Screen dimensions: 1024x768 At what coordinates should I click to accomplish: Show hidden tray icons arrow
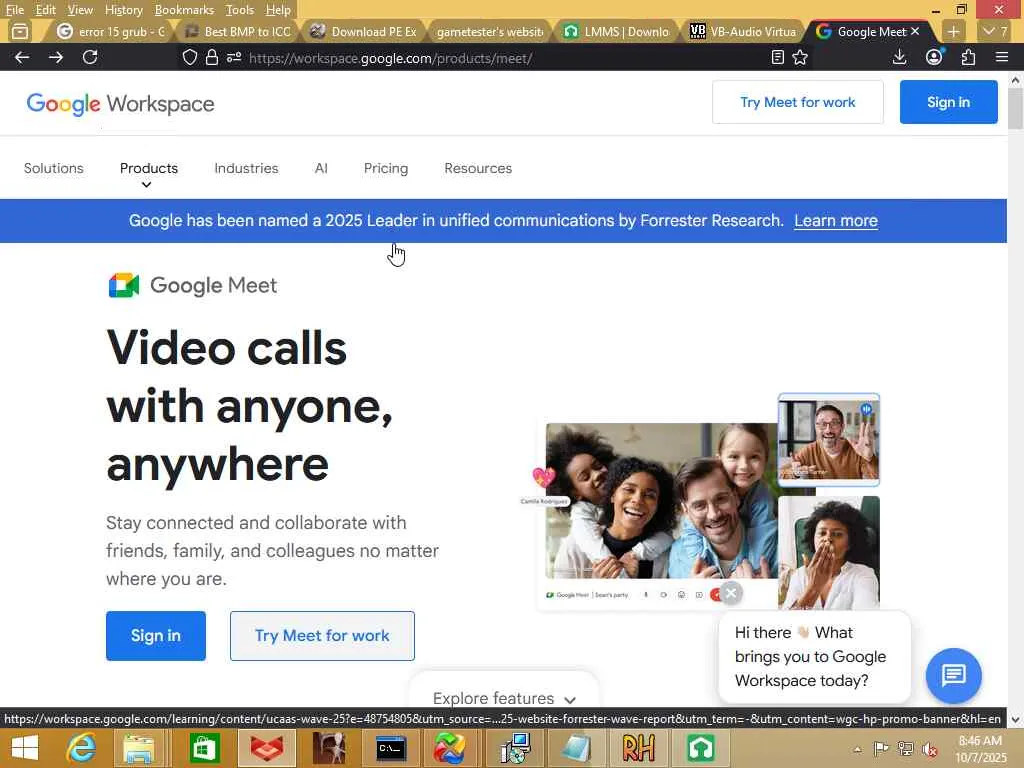coord(857,749)
